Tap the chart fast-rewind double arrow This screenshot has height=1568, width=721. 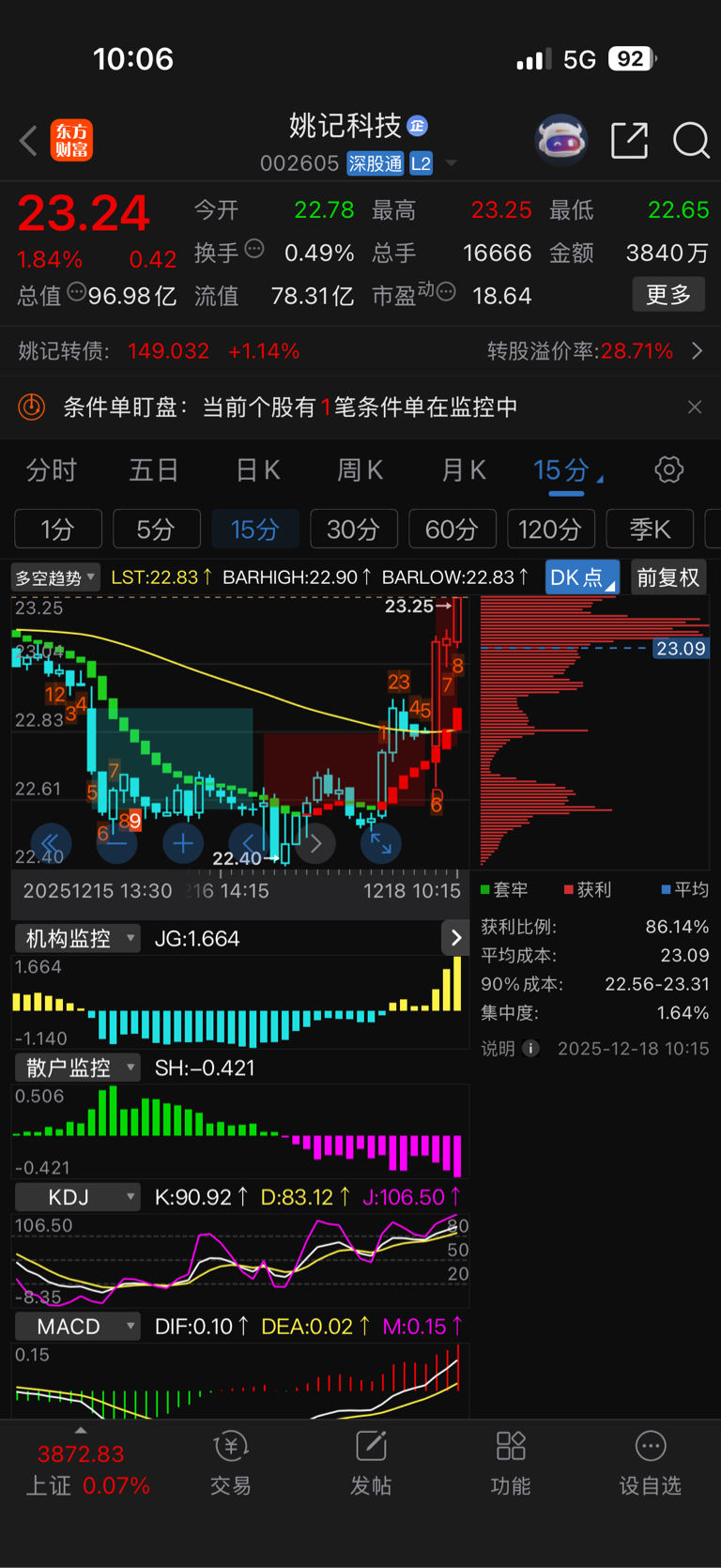[x=51, y=843]
